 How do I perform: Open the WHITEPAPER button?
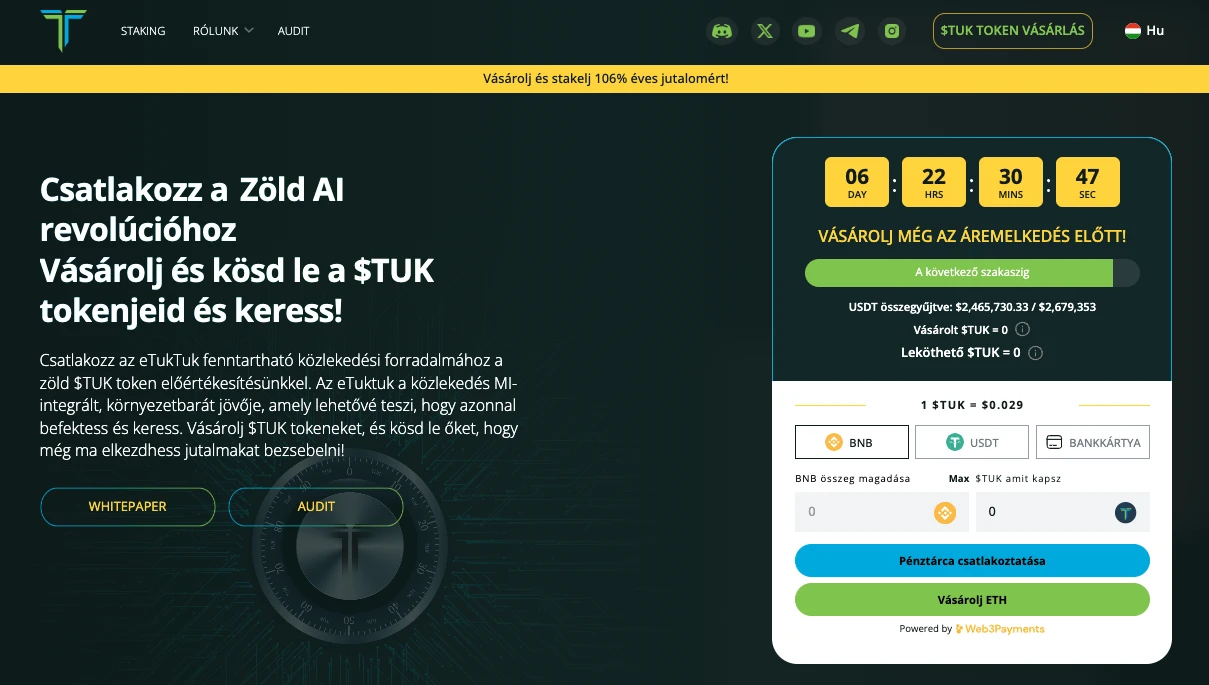[128, 507]
